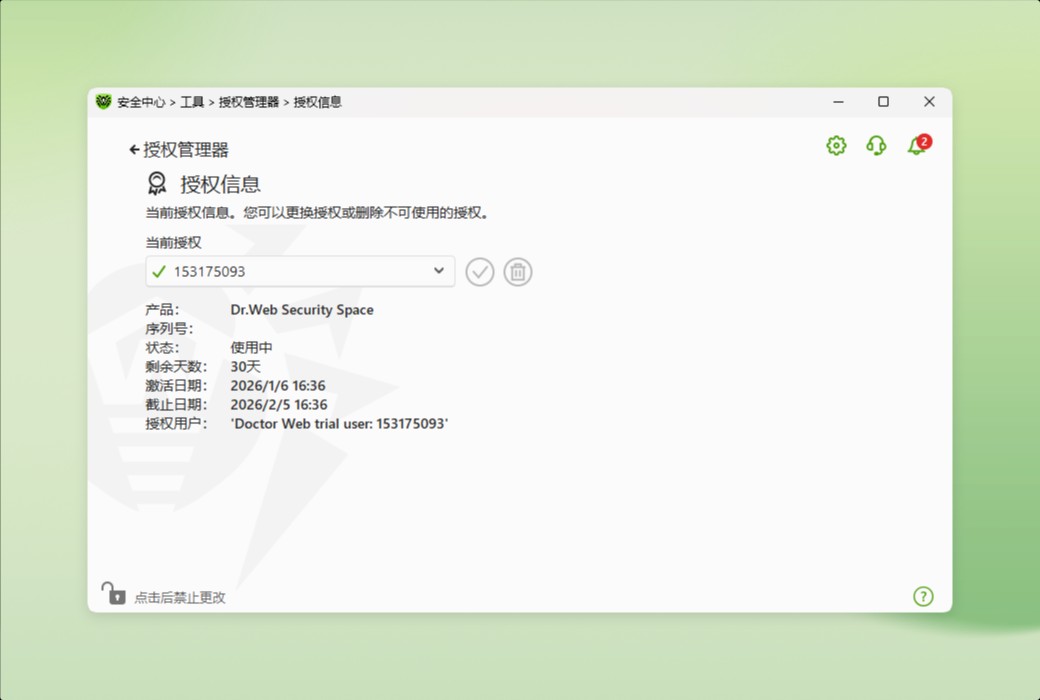
Task: Click the Doctor Web trial user text
Action: click(340, 424)
